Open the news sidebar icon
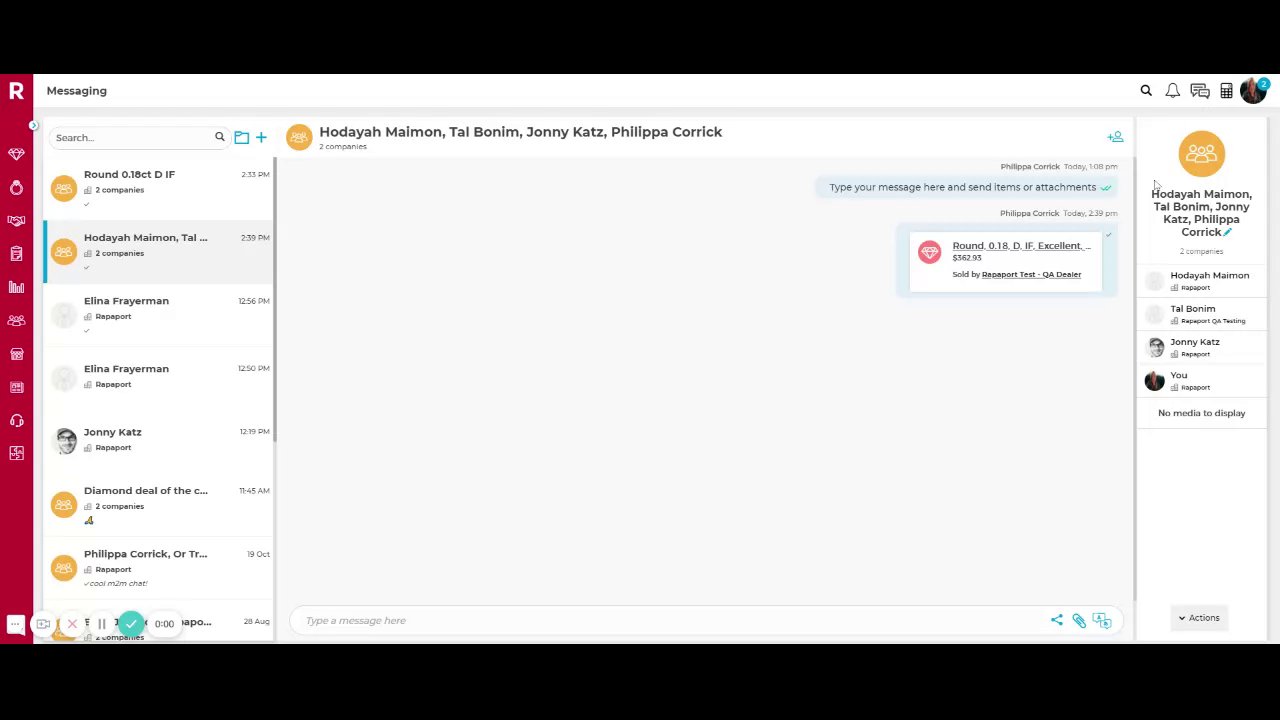The width and height of the screenshot is (1280, 720). [x=16, y=387]
